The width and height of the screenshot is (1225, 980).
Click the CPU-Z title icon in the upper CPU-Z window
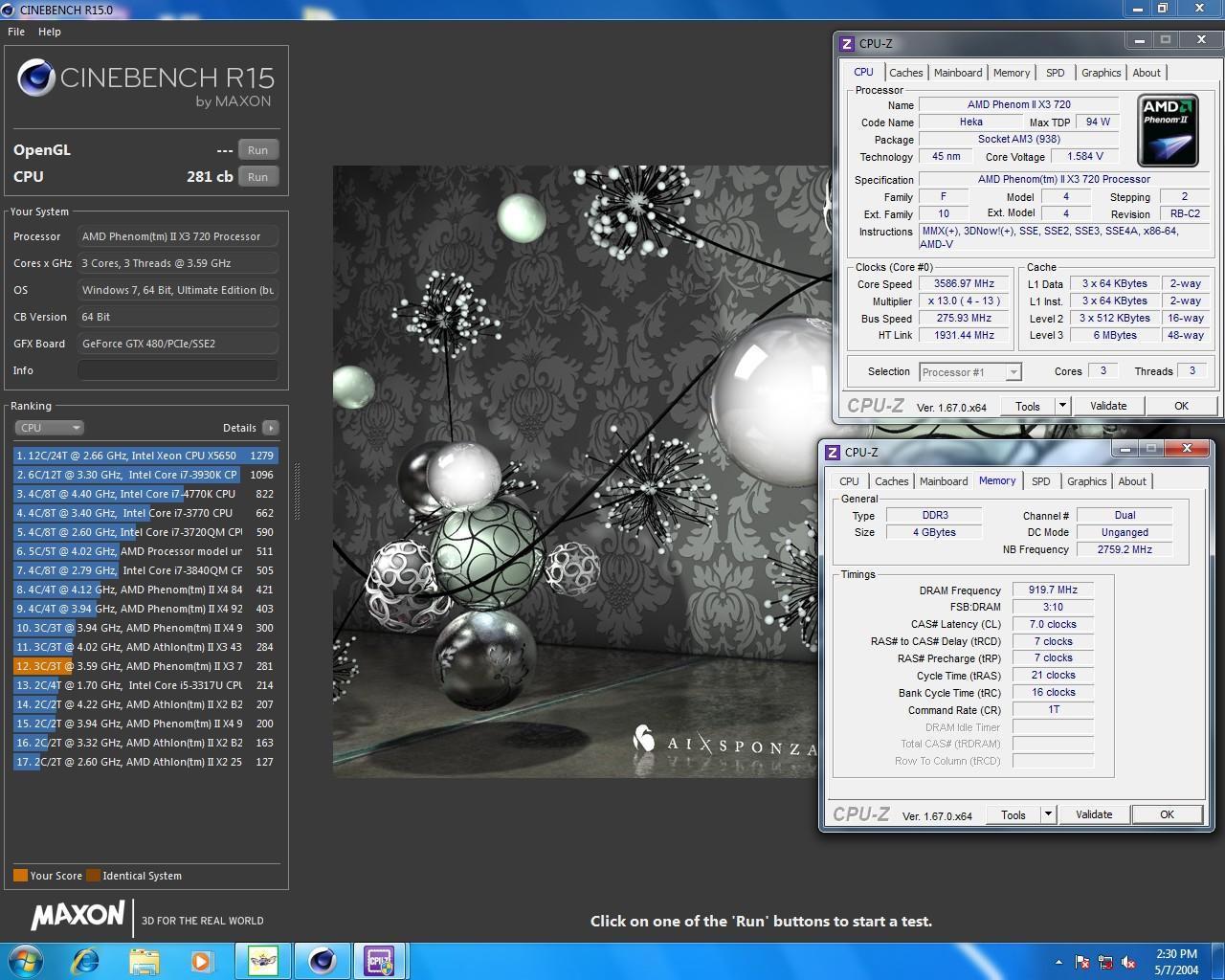(846, 44)
